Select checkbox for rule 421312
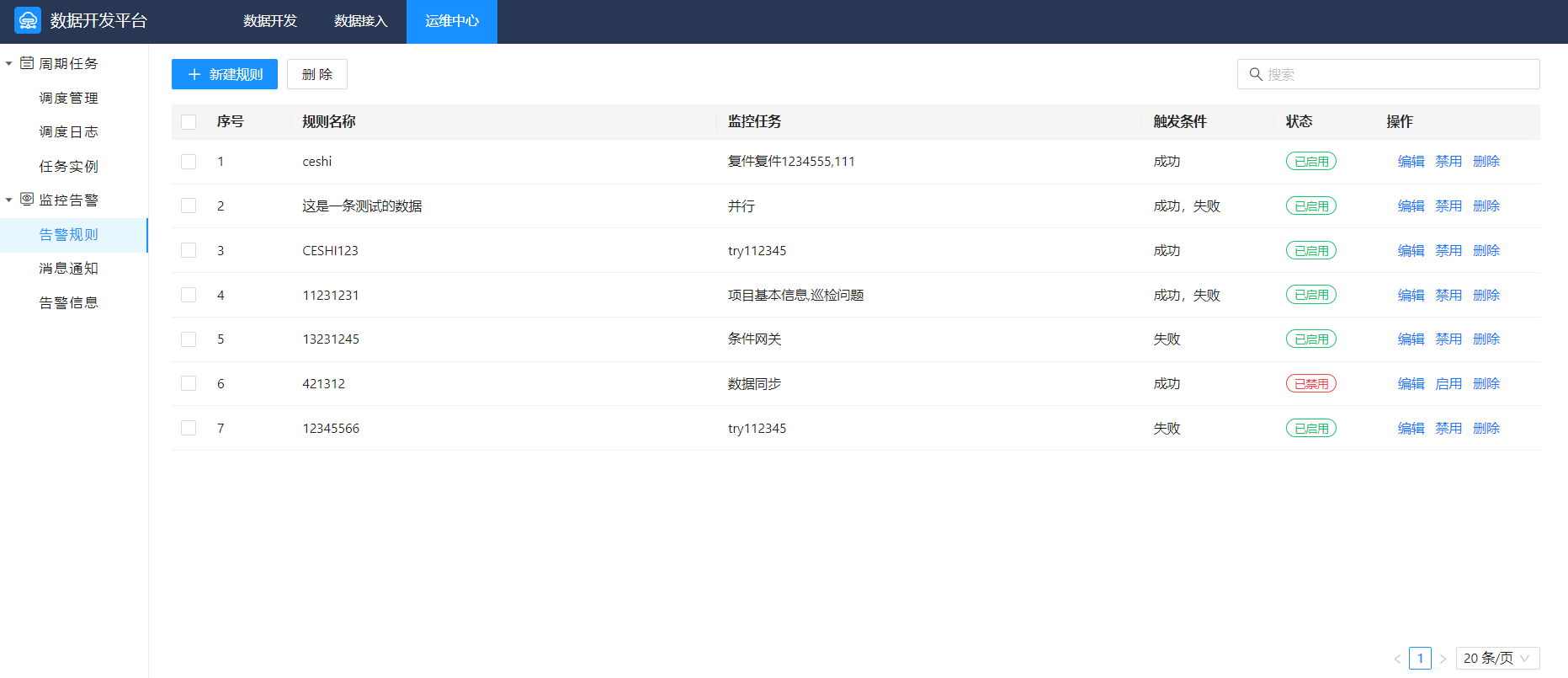Image resolution: width=1568 pixels, height=678 pixels. click(189, 384)
